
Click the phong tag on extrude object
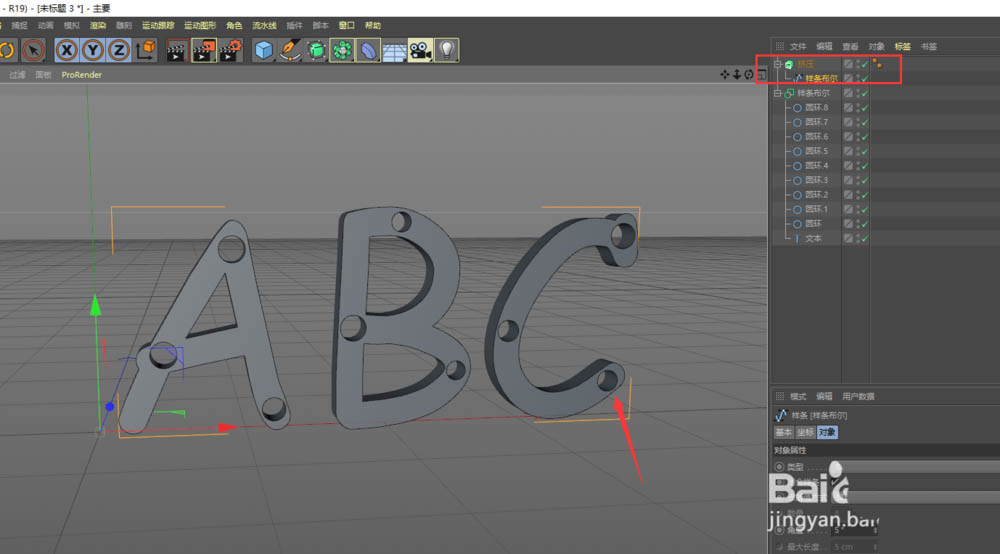point(878,64)
